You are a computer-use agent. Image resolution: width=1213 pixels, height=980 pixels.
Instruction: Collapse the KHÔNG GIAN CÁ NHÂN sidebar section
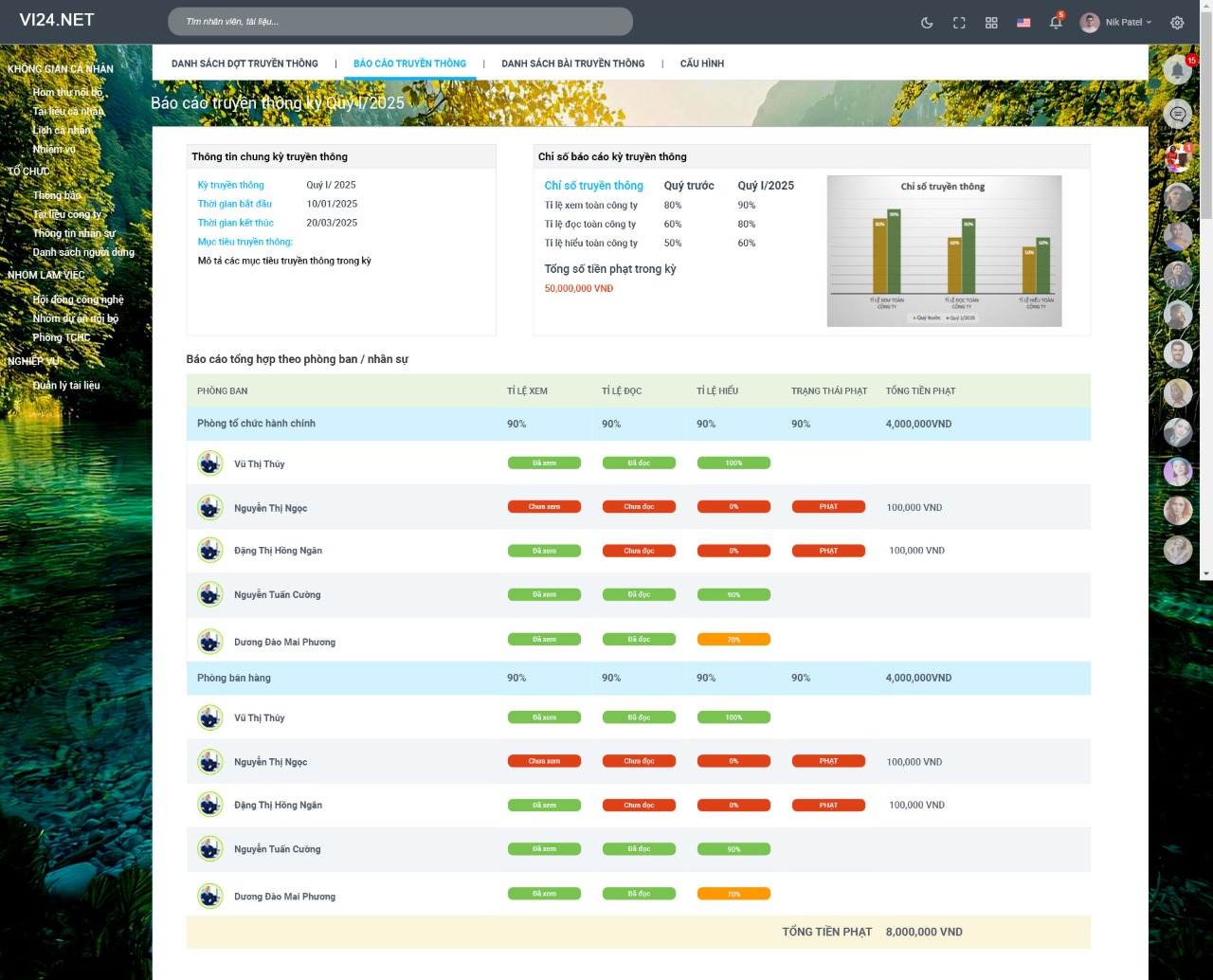(x=61, y=69)
